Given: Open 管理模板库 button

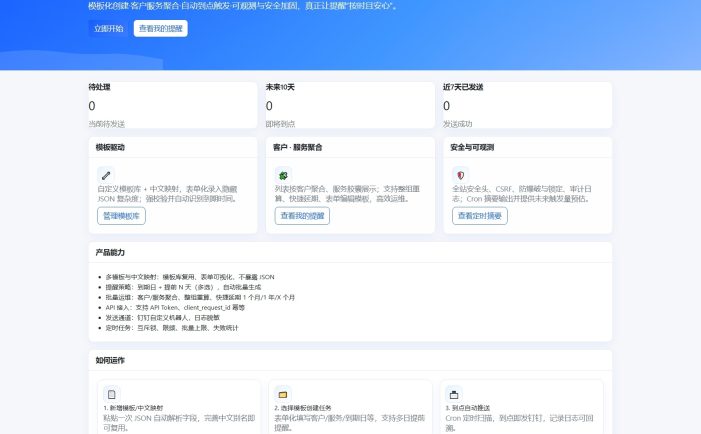Looking at the screenshot, I should coord(121,216).
